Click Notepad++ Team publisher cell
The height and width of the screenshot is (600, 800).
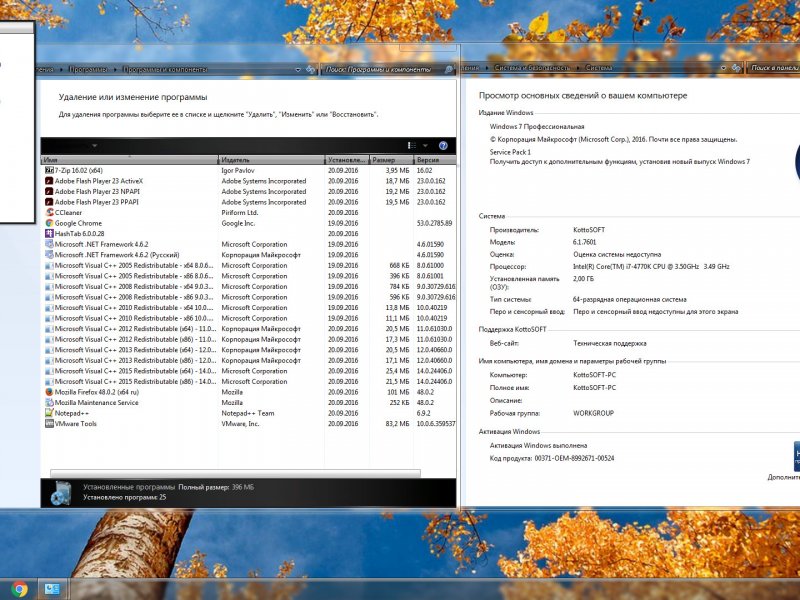point(248,413)
